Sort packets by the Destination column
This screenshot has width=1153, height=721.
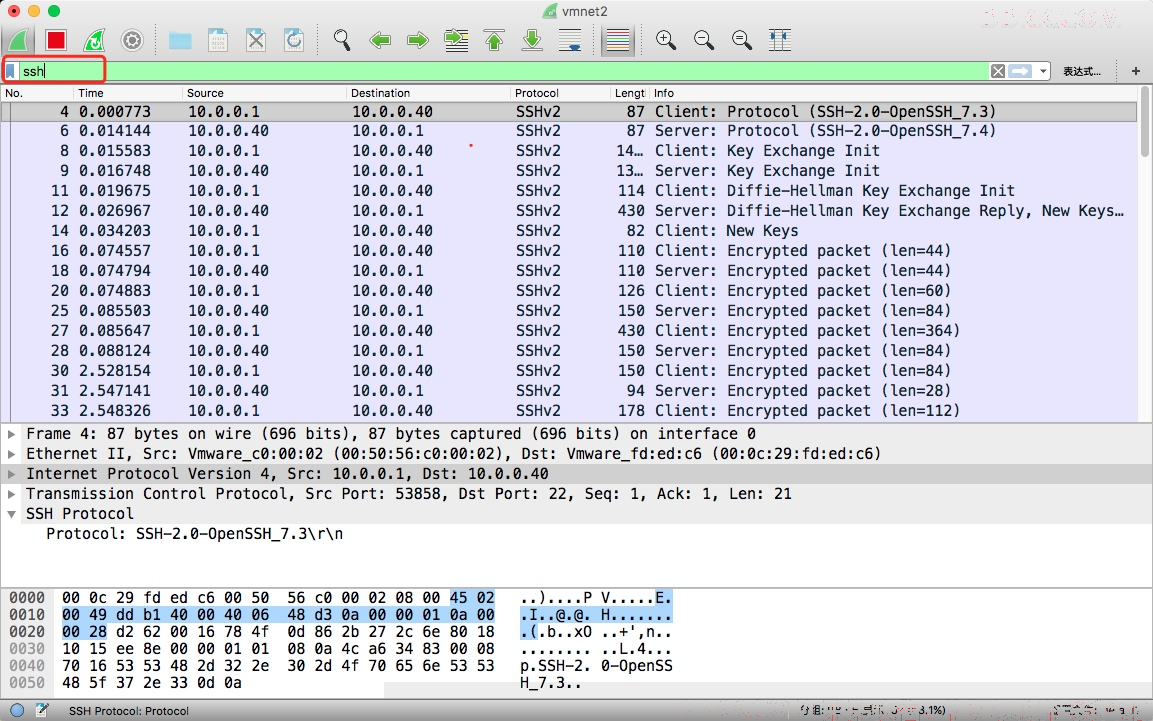[427, 93]
